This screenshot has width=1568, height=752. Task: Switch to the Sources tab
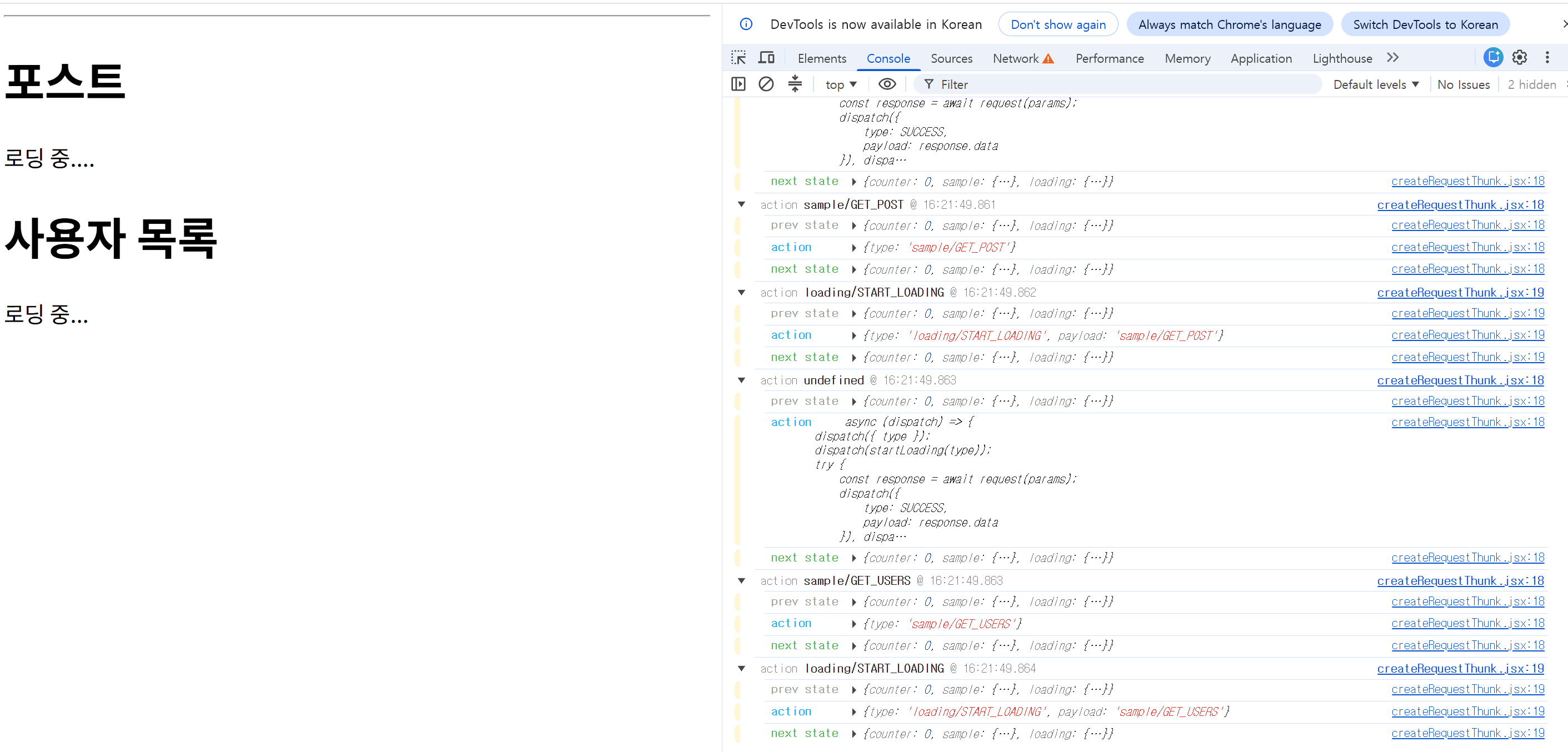(951, 58)
